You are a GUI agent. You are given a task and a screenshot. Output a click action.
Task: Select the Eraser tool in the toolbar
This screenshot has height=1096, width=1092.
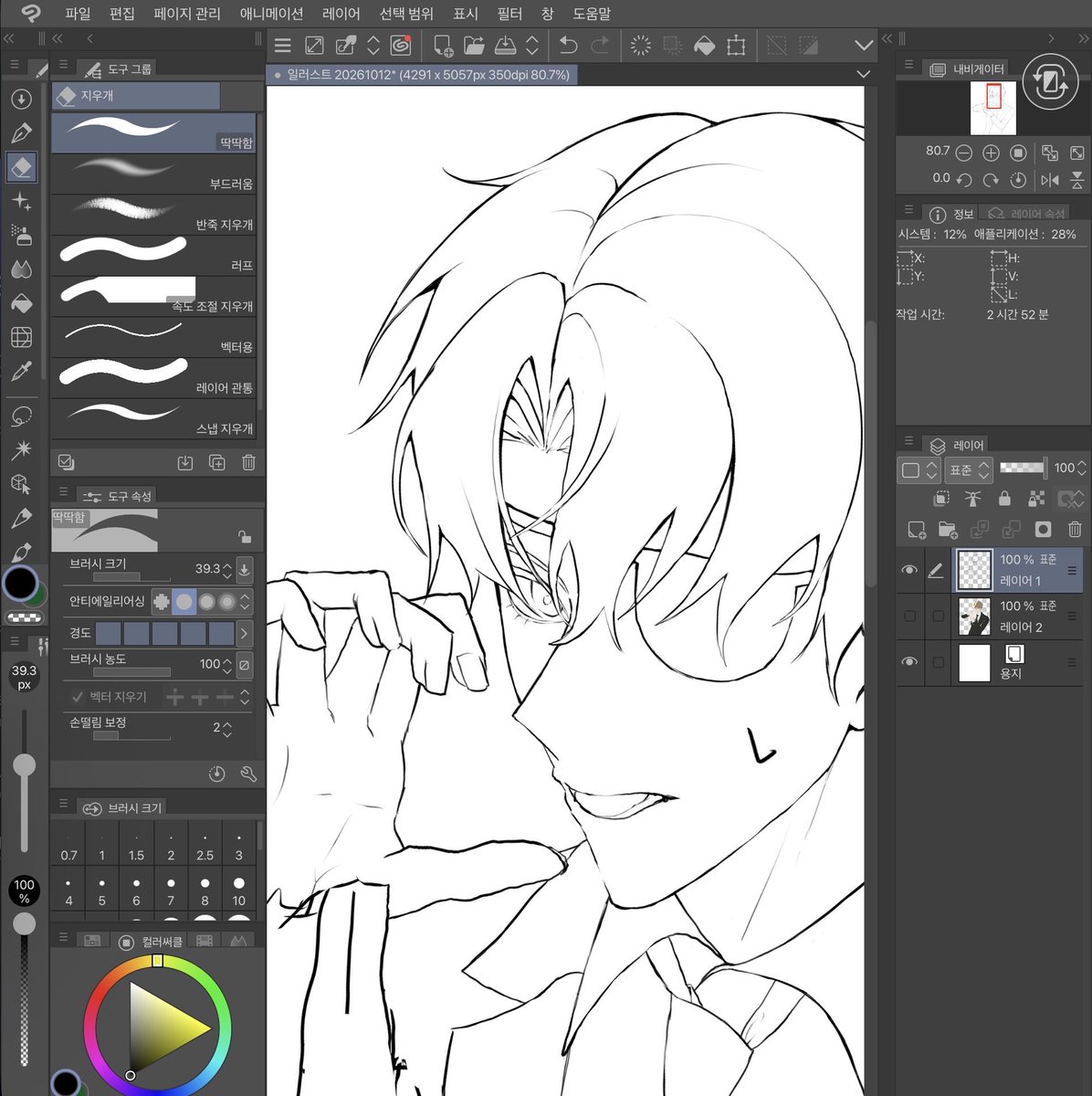22,167
